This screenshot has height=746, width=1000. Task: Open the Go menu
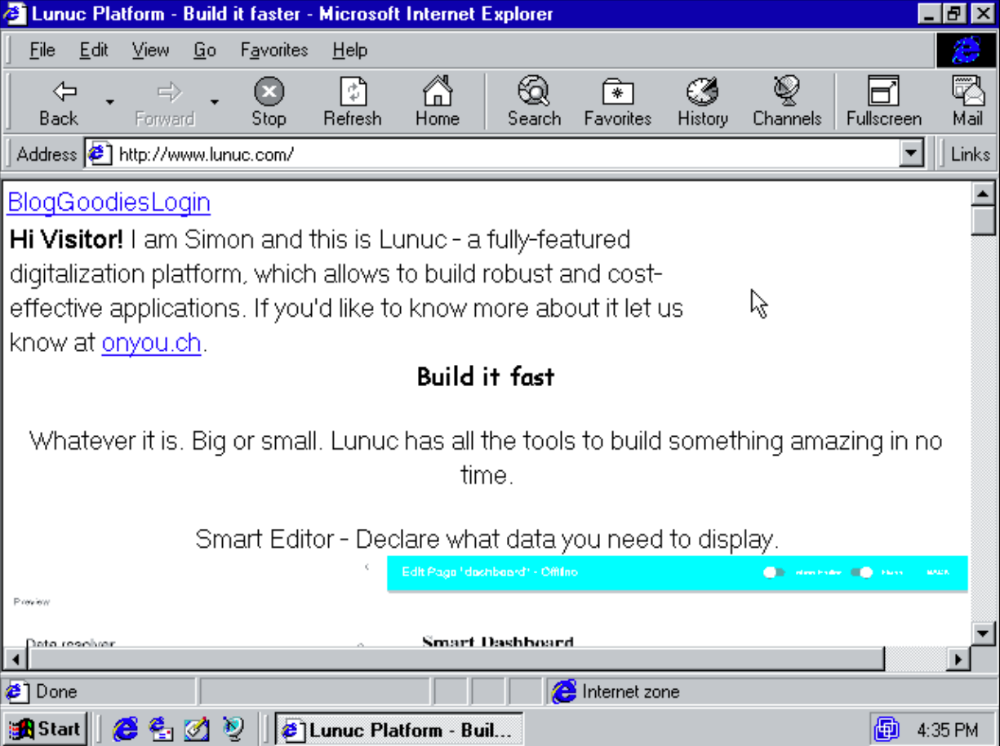tap(205, 50)
